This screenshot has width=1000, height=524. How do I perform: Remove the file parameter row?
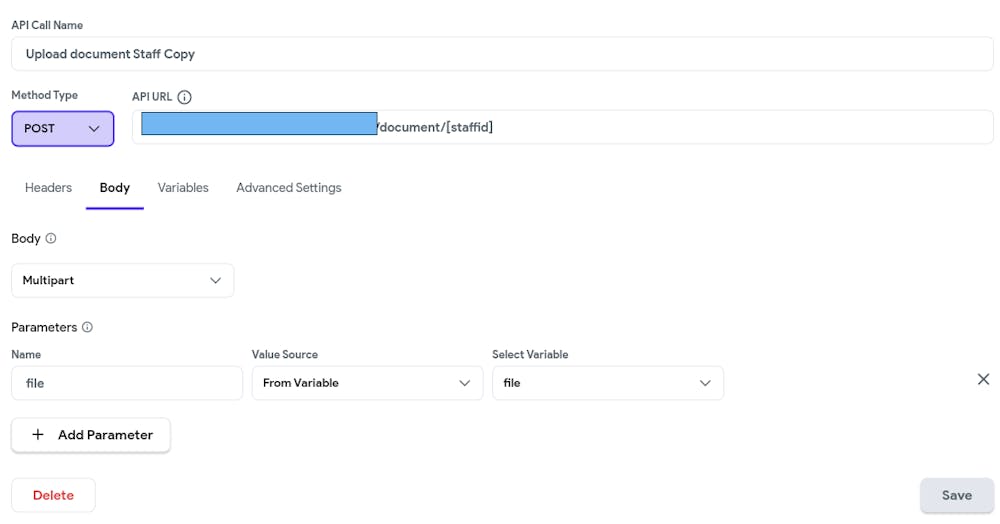pyautogui.click(x=983, y=379)
